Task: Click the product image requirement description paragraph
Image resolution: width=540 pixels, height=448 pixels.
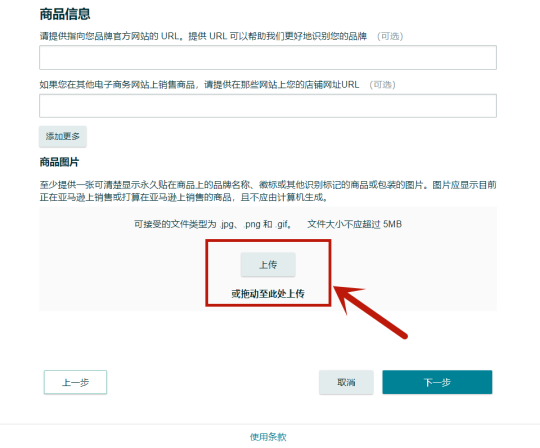Action: pos(268,191)
